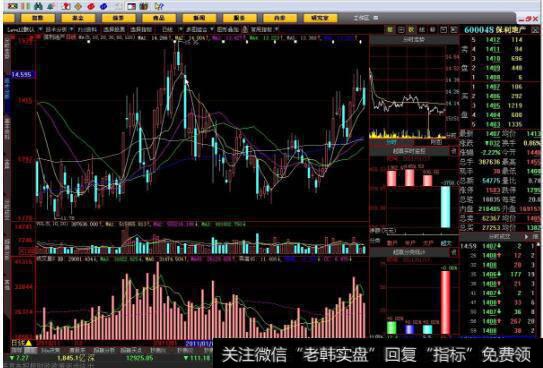This screenshot has height=368, width=543.
Task: Click the green tree icon beside the binoculars
Action: click(51, 6)
